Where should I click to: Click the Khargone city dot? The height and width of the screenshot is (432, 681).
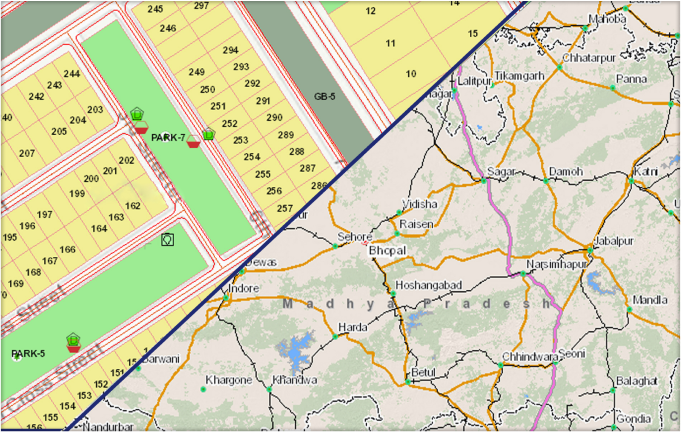pyautogui.click(x=203, y=389)
